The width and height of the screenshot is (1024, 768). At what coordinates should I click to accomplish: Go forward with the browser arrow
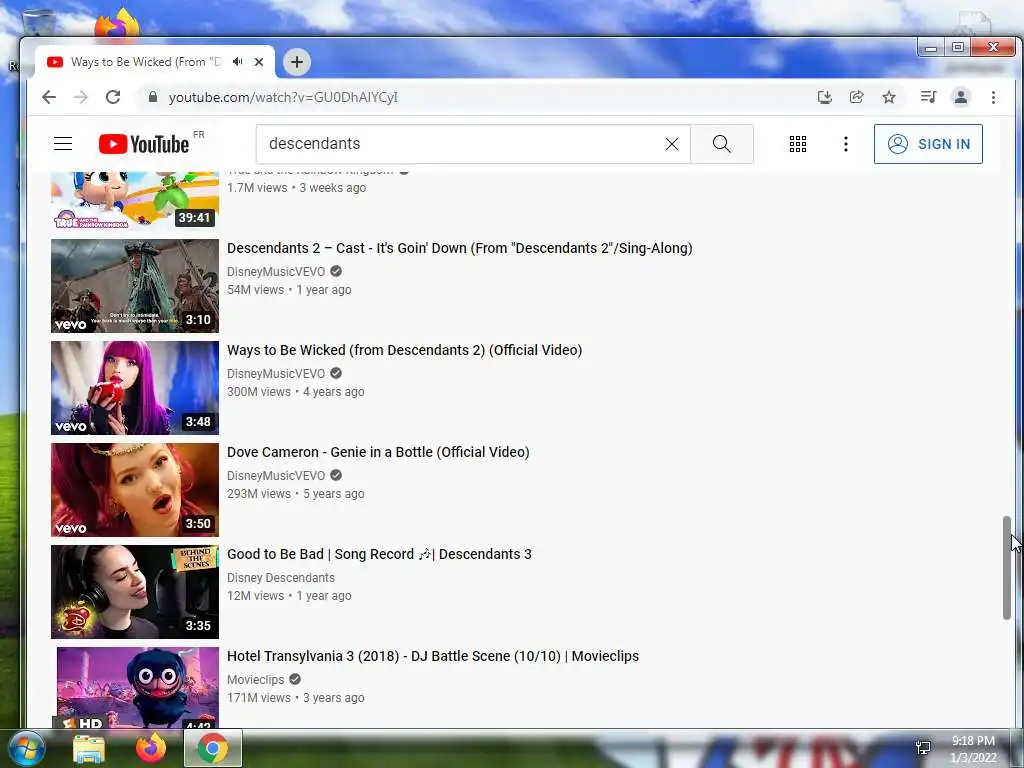tap(80, 97)
